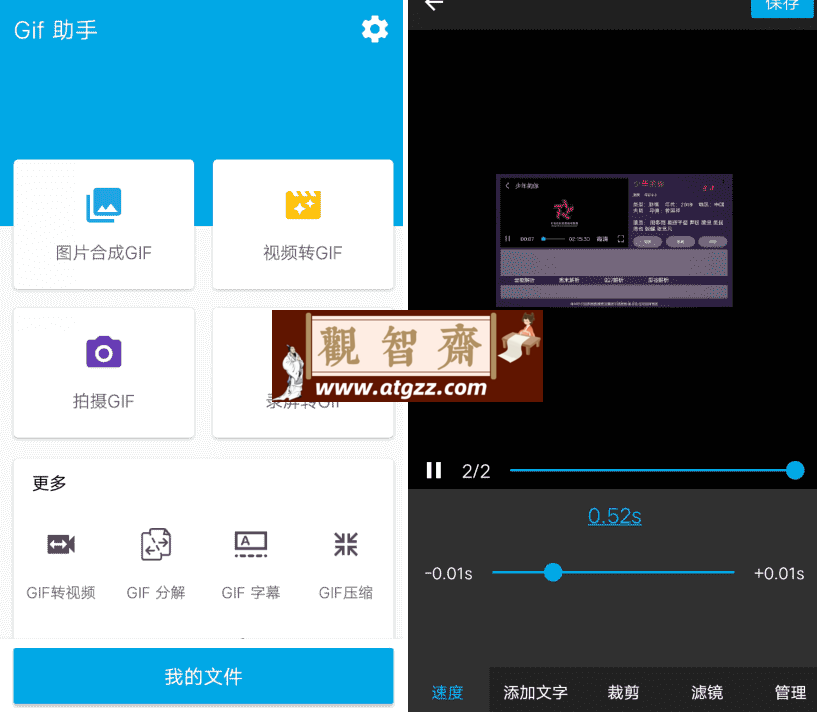
Task: Click the 更多 section heading
Action: pos(49,483)
